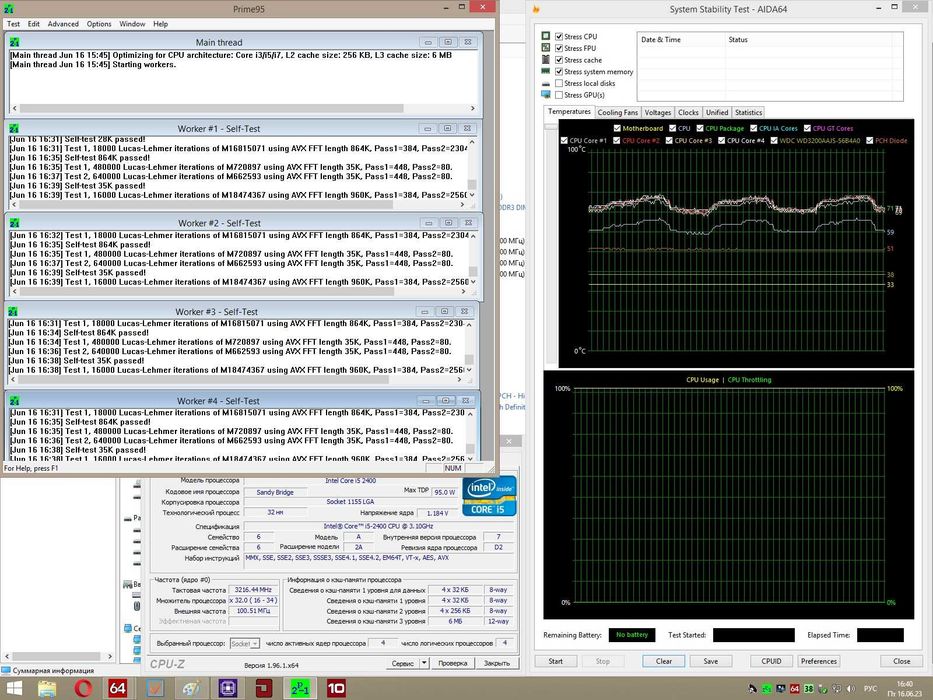The width and height of the screenshot is (933, 700).
Task: Click Start button in AIDA64
Action: pyautogui.click(x=556, y=661)
